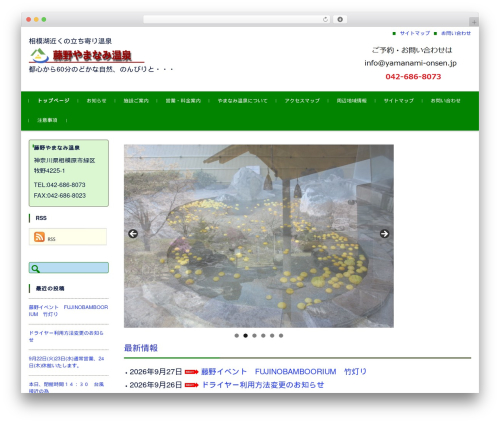This screenshot has height=423, width=500.
Task: Select the sixth slideshow dot
Action: point(281,336)
